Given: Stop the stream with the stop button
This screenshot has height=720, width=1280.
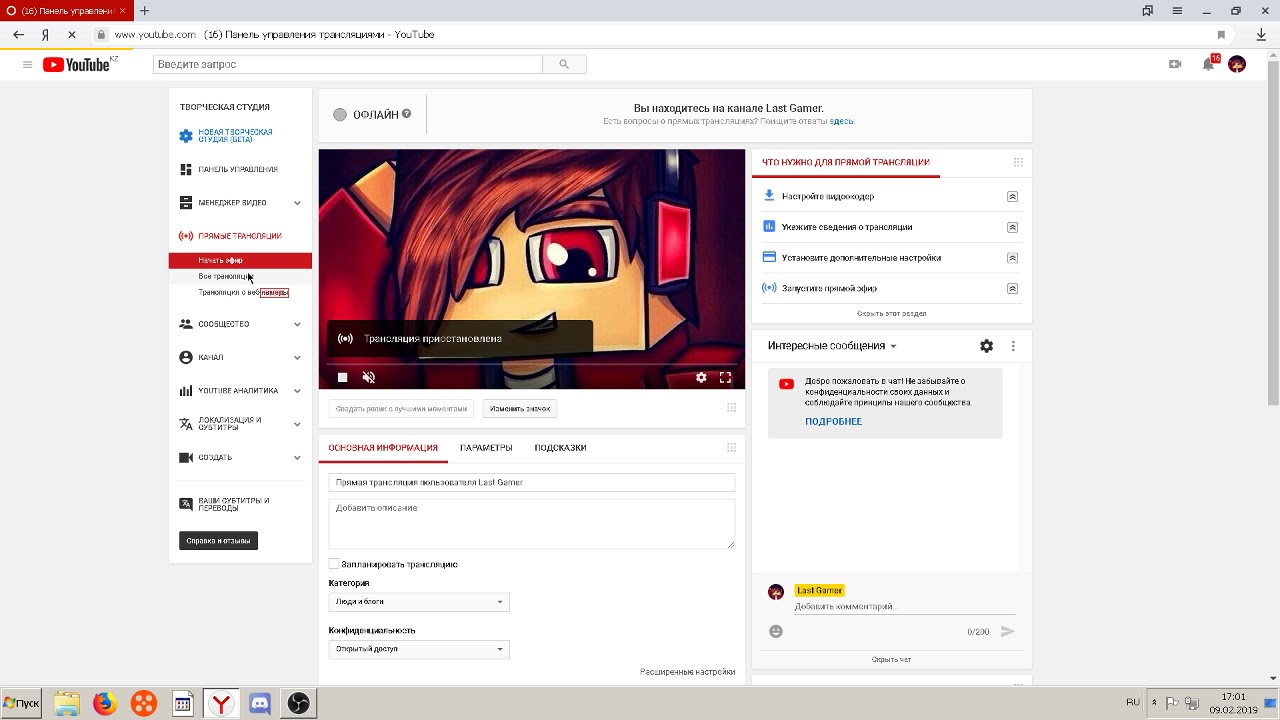Looking at the screenshot, I should coord(342,377).
